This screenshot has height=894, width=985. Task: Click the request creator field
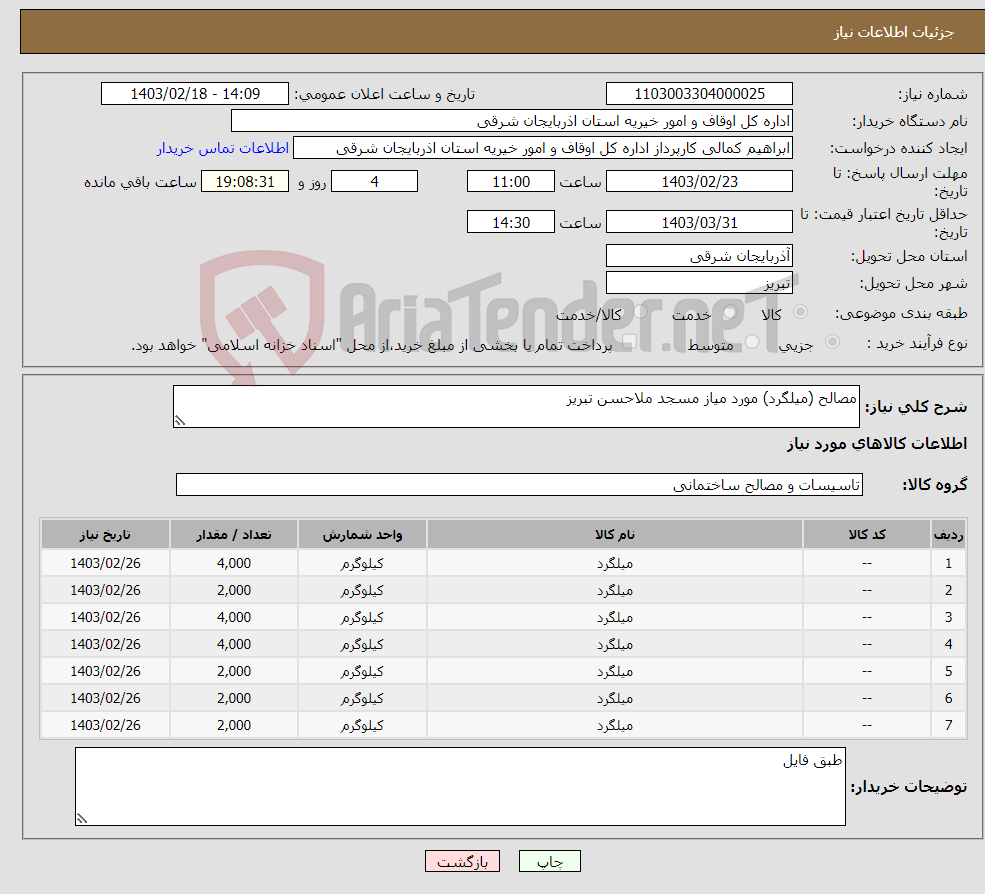(x=543, y=148)
